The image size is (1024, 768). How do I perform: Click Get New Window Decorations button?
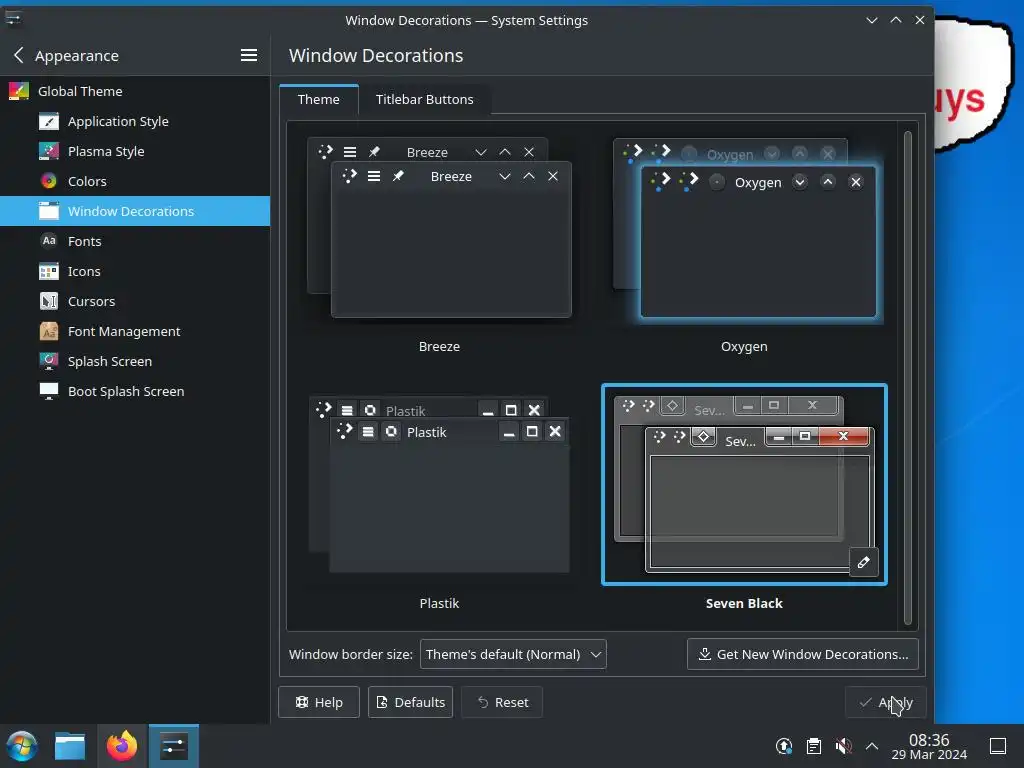[803, 654]
